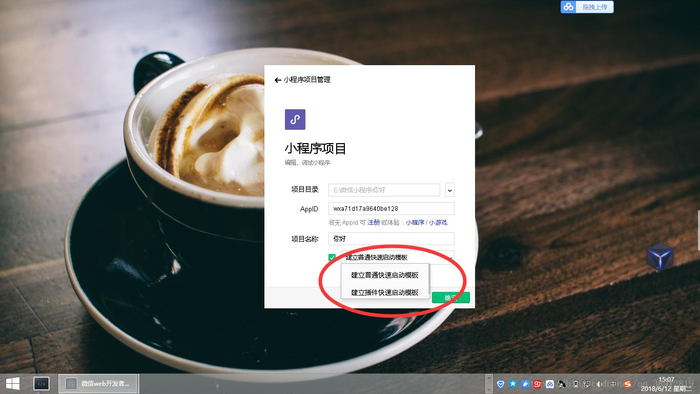Click the Sogou input method tray icon
This screenshot has width=700, height=394.
(627, 384)
